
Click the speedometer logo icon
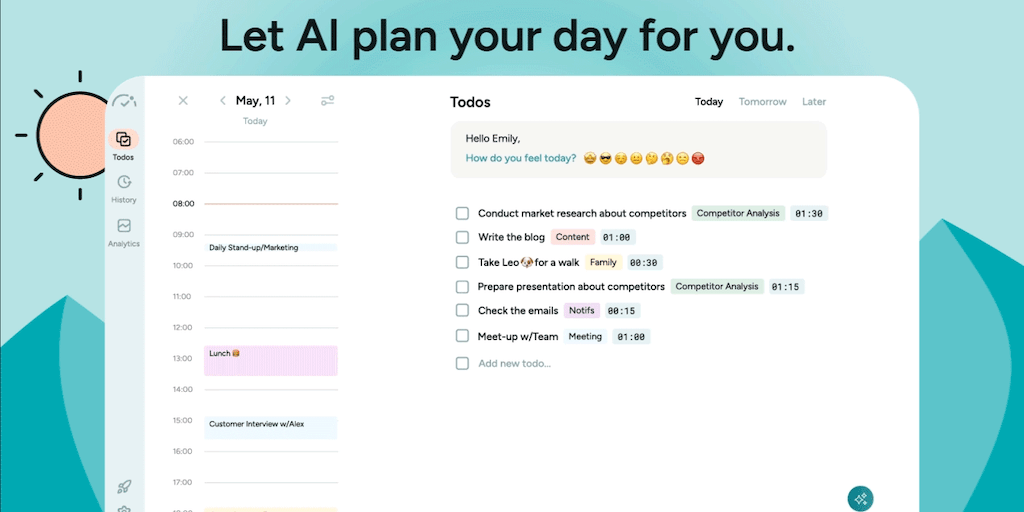124,101
